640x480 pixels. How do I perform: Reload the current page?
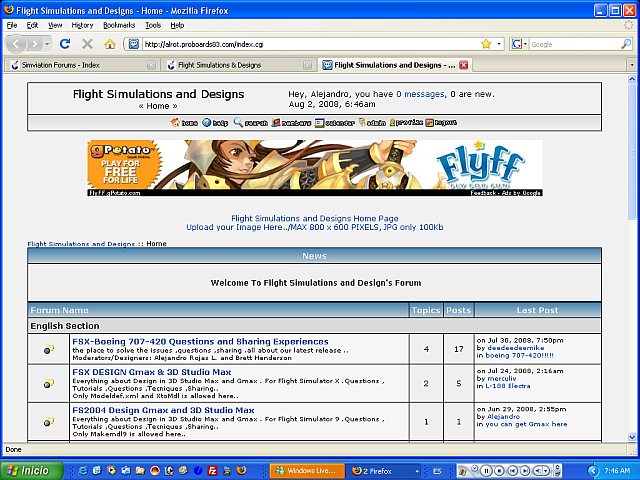coord(64,44)
